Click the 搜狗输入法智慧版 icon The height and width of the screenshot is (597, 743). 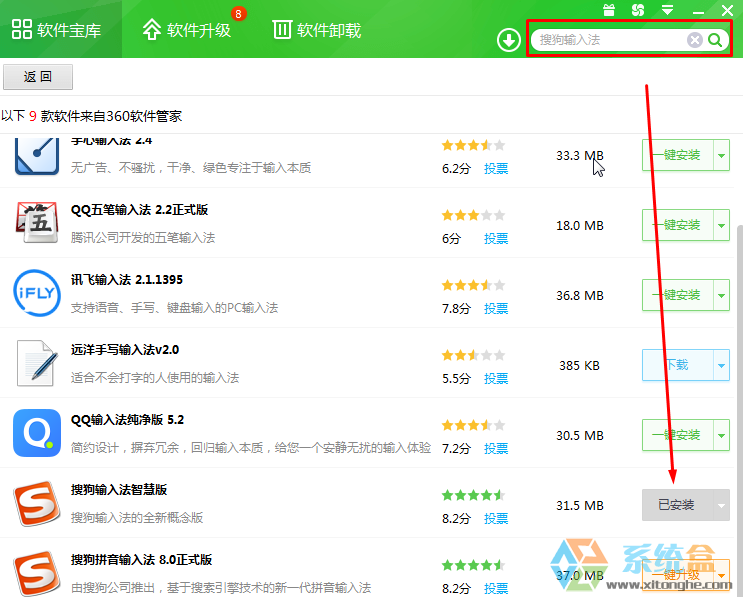[x=37, y=503]
